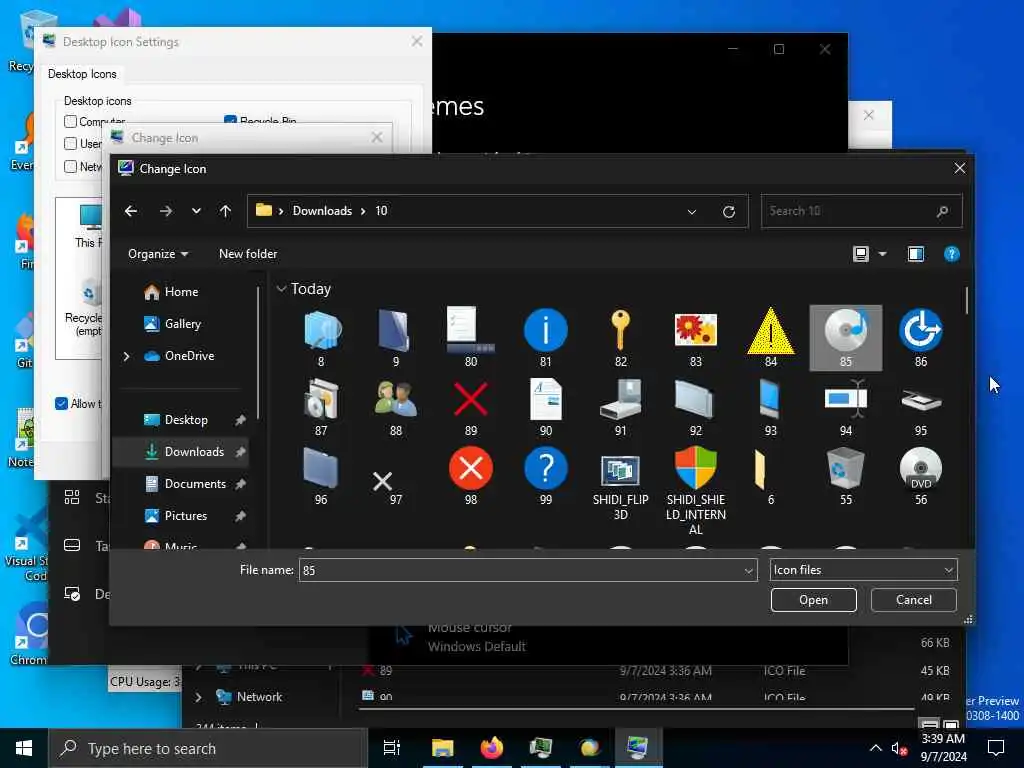1024x768 pixels.
Task: Select the blue info icon 81
Action: point(545,338)
